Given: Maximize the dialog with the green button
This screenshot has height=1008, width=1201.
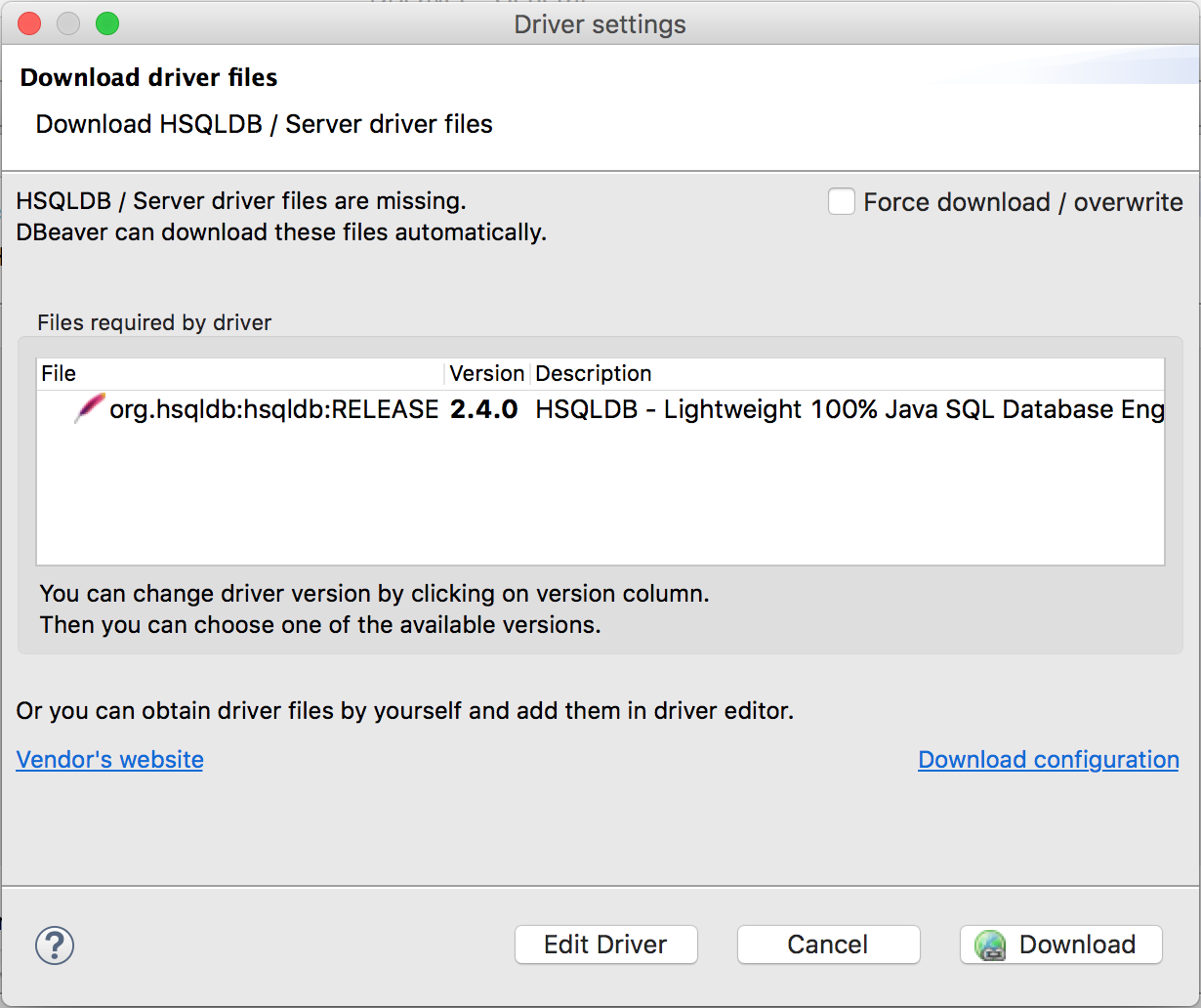Looking at the screenshot, I should 107,22.
